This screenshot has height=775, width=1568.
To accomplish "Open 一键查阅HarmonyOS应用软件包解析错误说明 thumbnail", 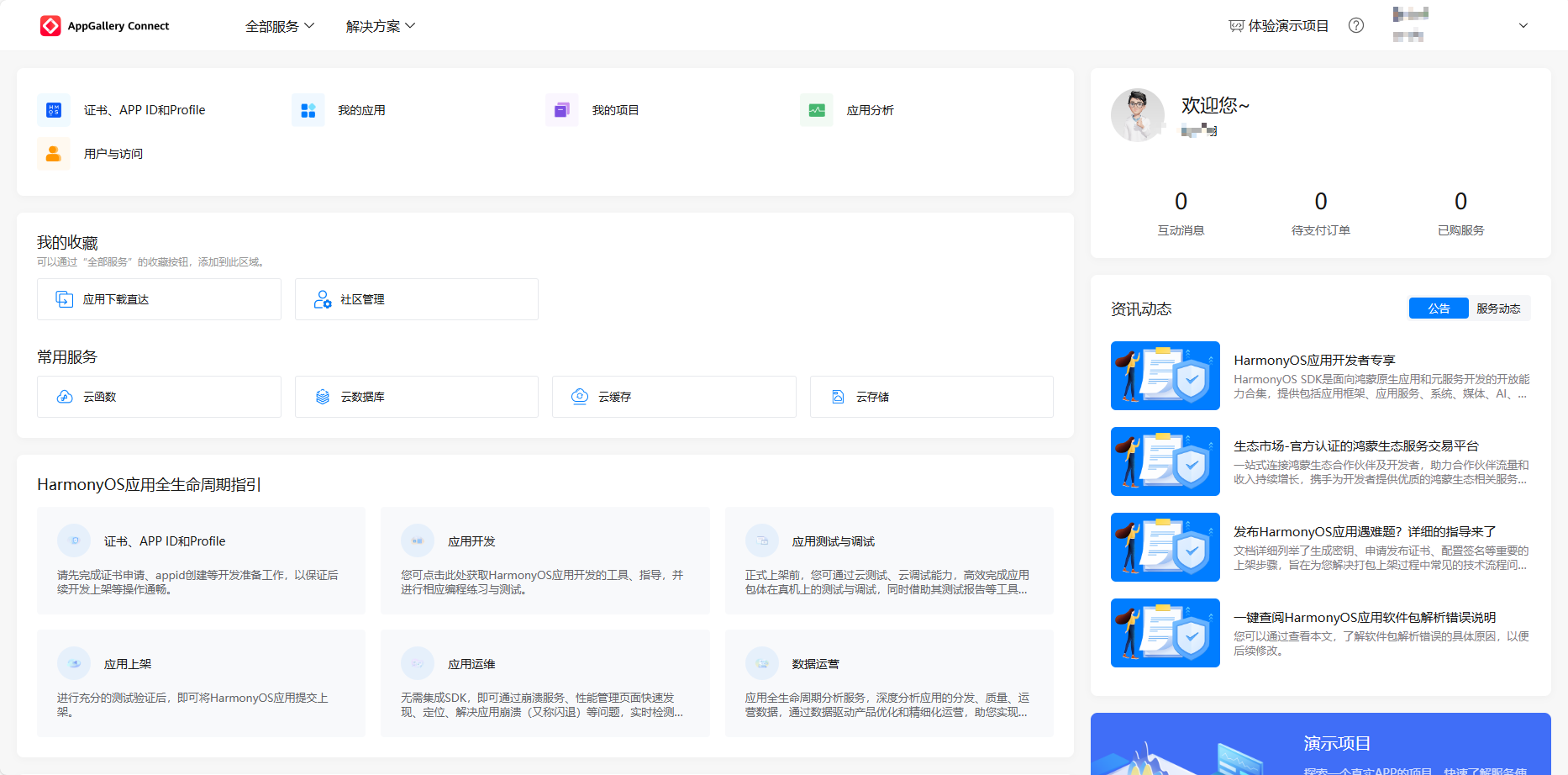I will click(1165, 633).
